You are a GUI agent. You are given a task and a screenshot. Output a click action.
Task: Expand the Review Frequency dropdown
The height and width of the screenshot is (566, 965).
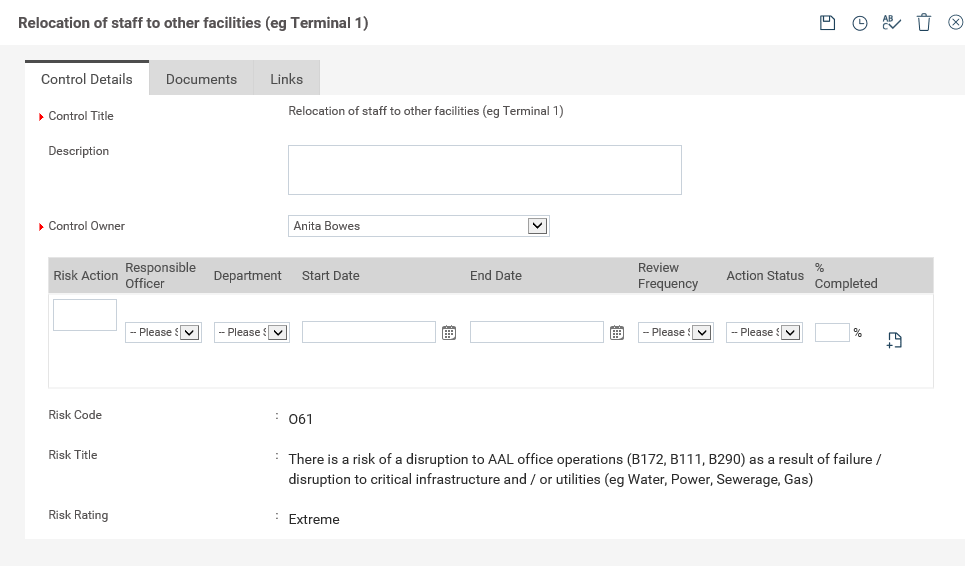click(x=701, y=332)
